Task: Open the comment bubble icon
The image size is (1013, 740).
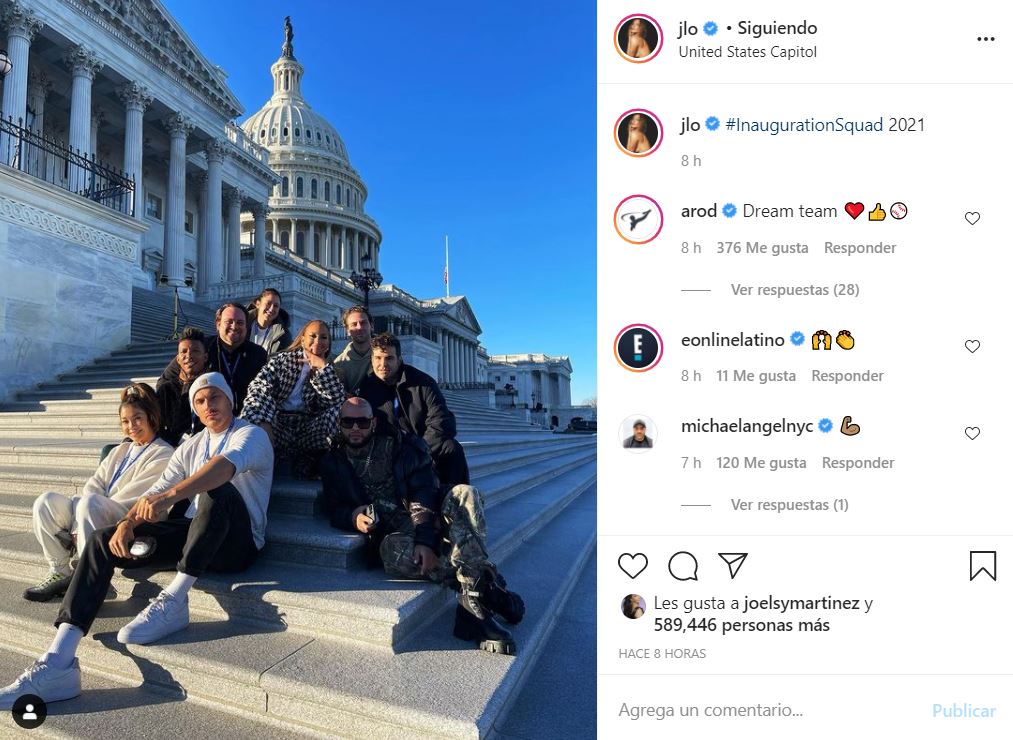Action: tap(683, 566)
